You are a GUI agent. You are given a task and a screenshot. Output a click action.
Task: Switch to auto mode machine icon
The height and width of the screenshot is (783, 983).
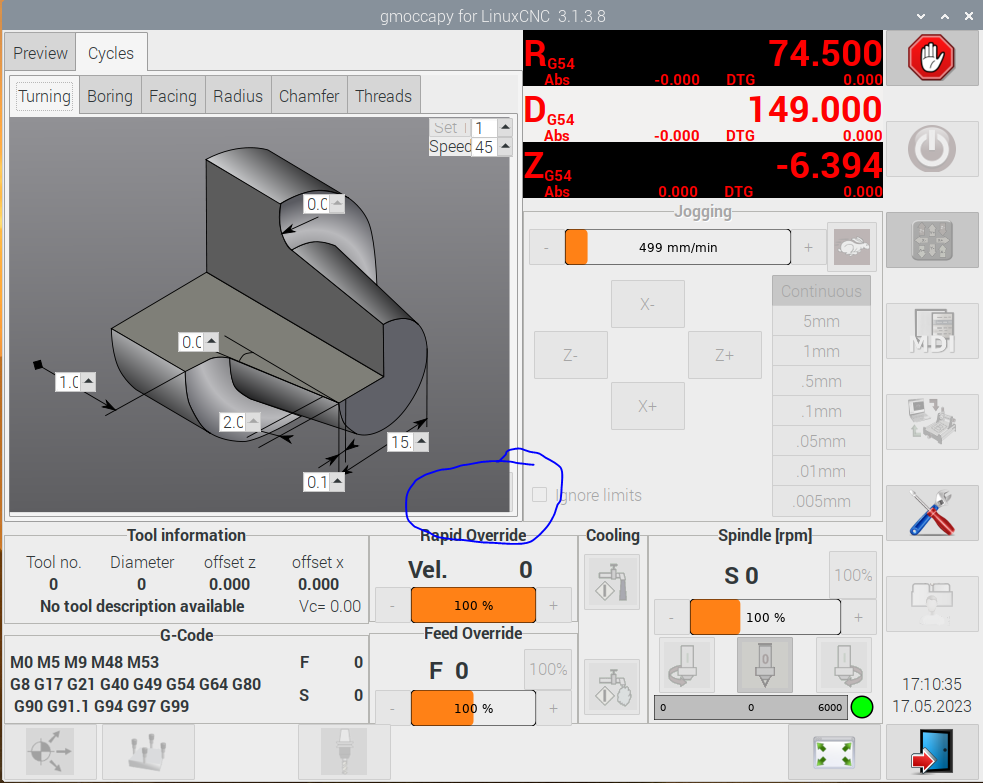932,422
